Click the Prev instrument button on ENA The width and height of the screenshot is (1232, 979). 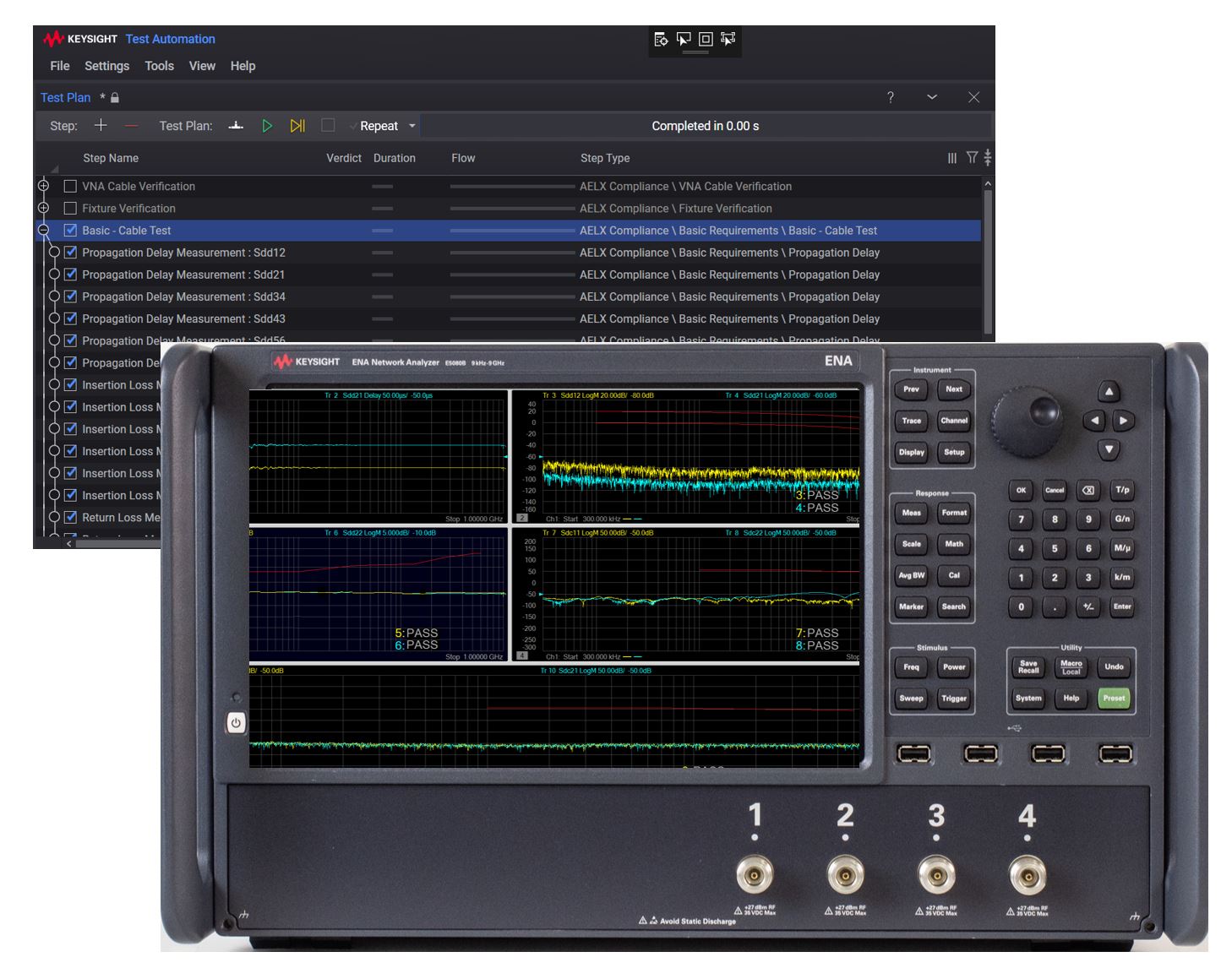click(x=911, y=389)
